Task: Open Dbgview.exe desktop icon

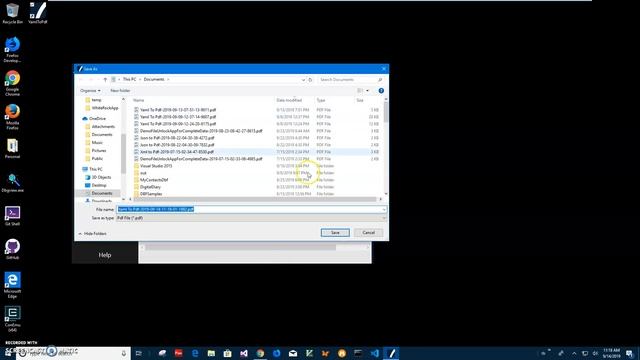Action: click(x=12, y=182)
